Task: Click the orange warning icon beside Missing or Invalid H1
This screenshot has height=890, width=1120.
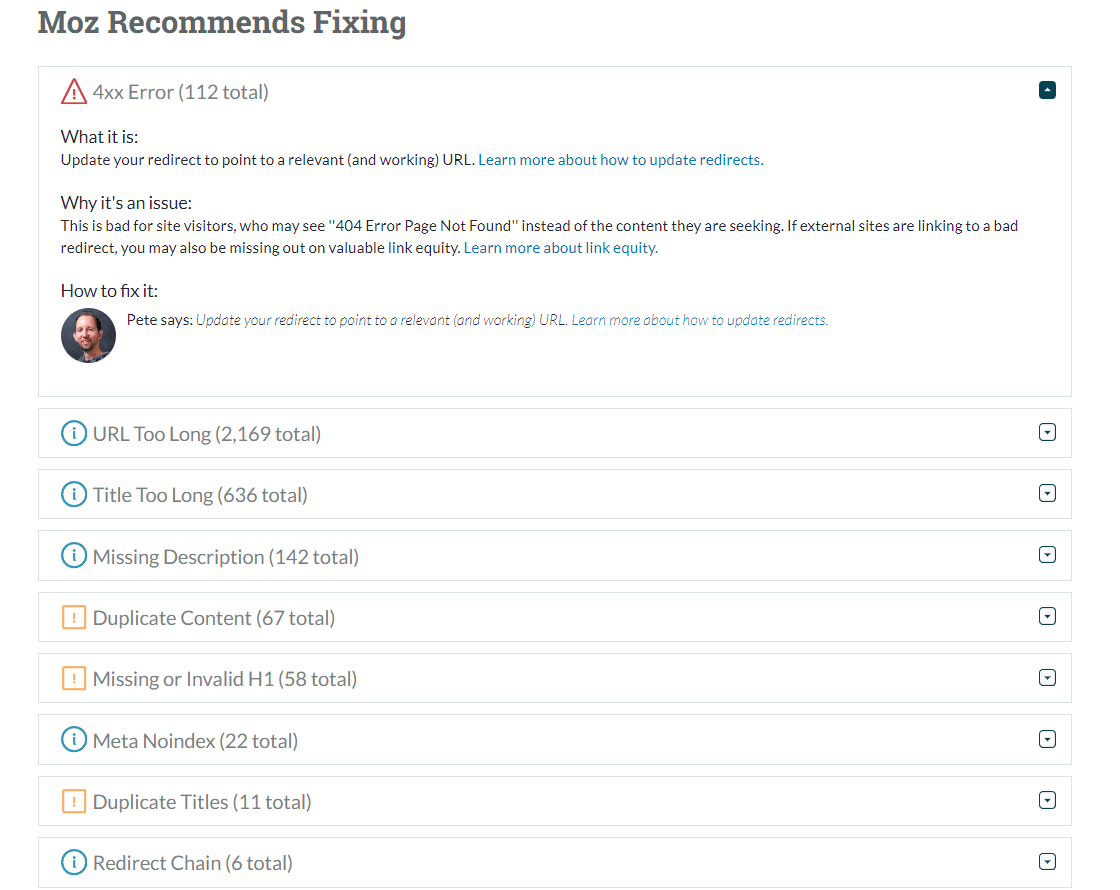Action: [74, 679]
